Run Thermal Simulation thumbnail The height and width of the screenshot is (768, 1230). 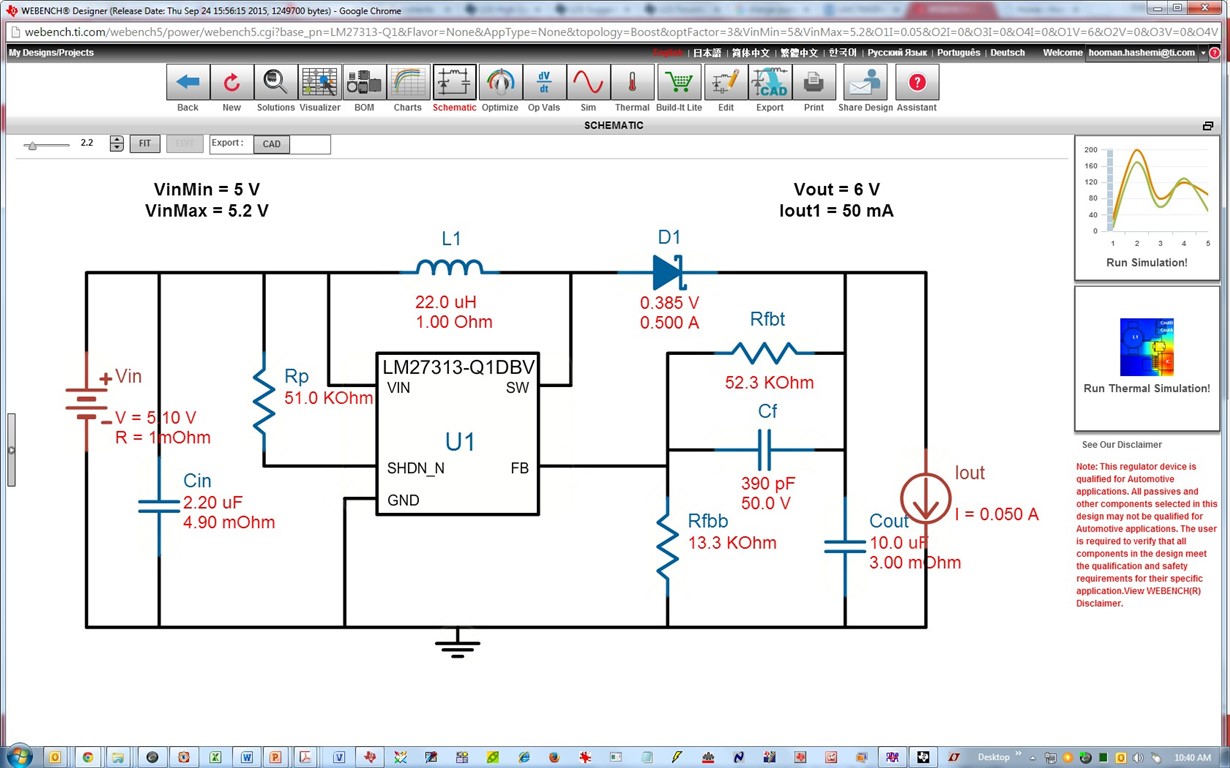click(1147, 358)
